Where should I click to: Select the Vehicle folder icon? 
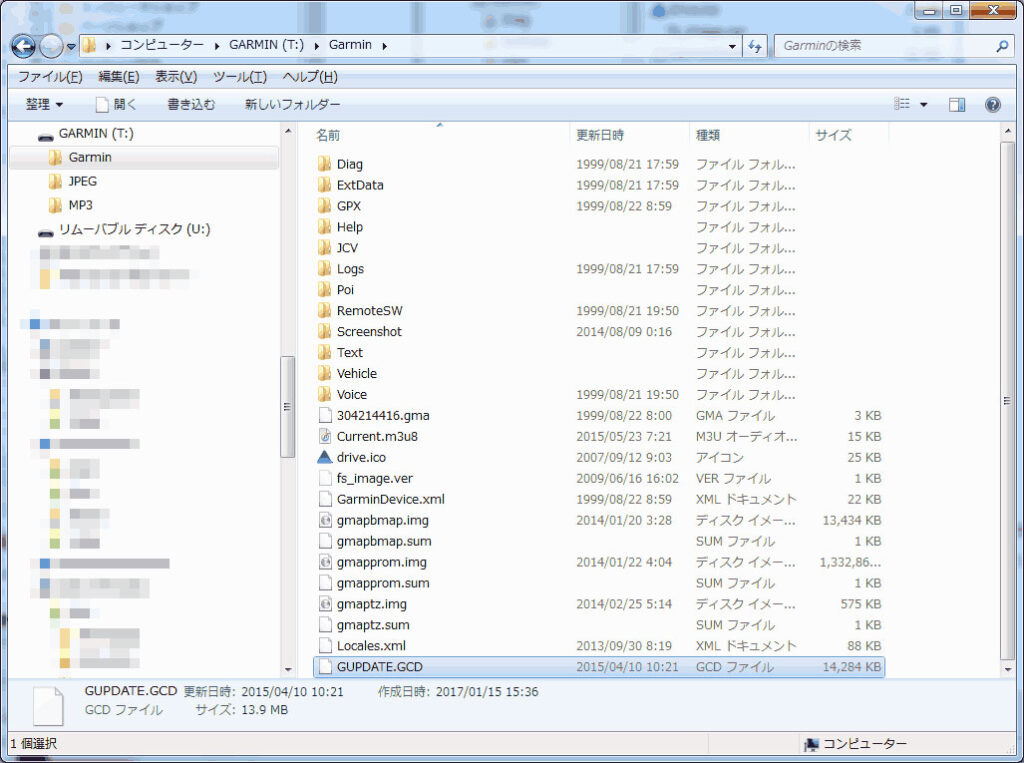click(325, 373)
